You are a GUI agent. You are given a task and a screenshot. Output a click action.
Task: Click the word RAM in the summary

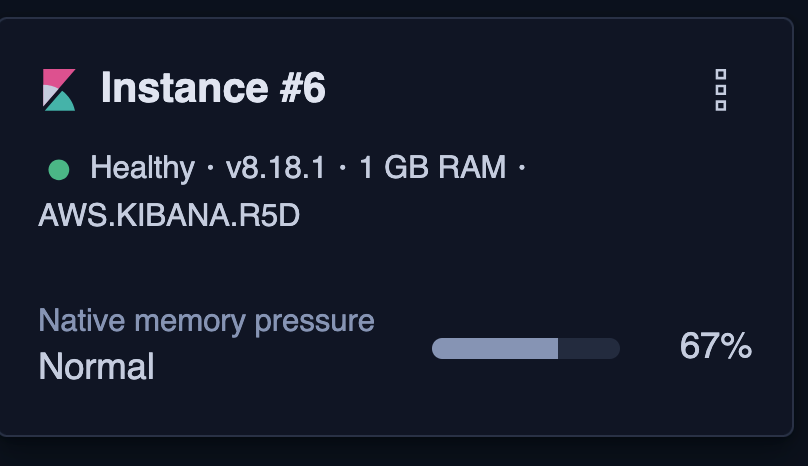pos(472,168)
